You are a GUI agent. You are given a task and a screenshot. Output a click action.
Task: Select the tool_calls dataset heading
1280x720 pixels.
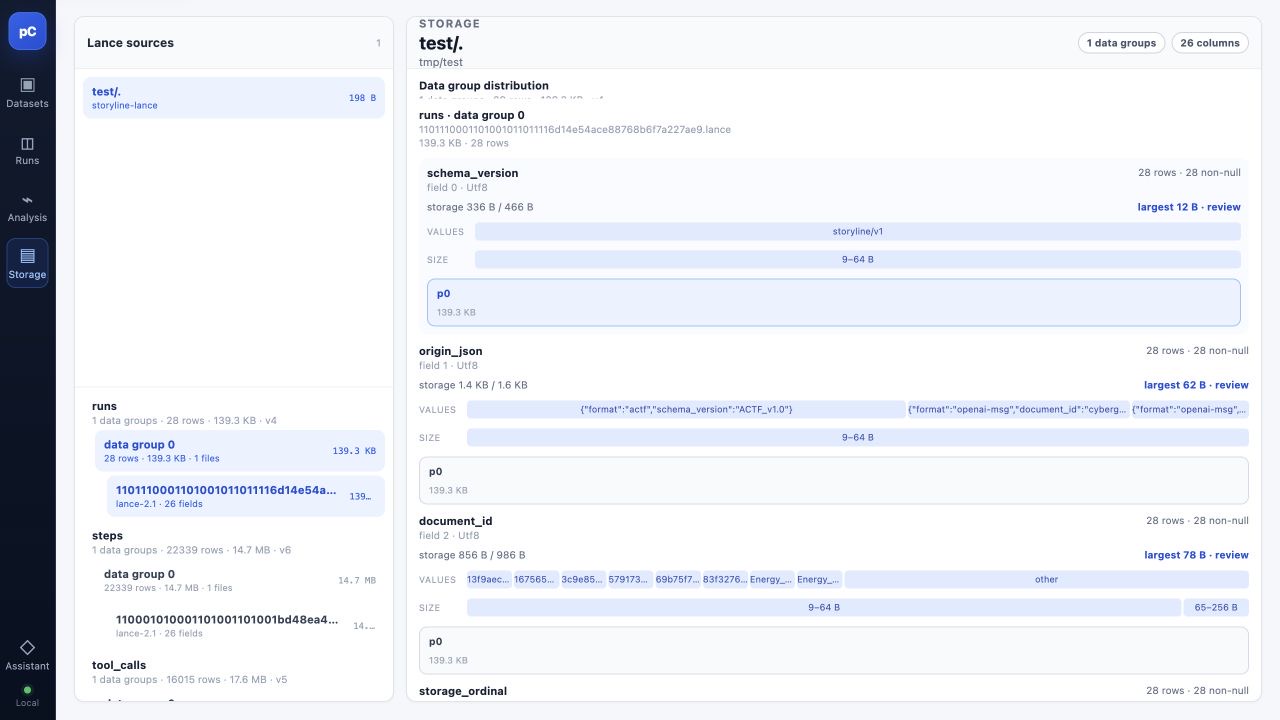119,665
